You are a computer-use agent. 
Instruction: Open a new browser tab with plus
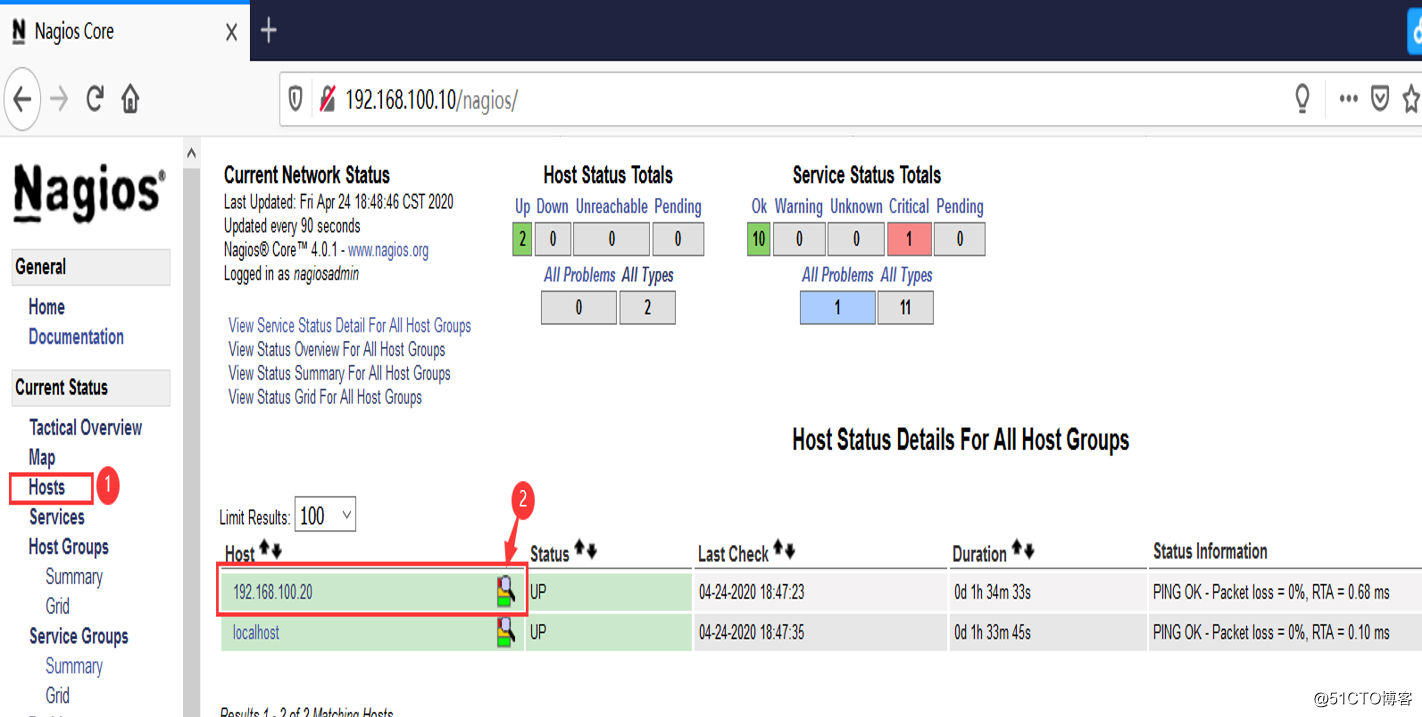pos(269,30)
